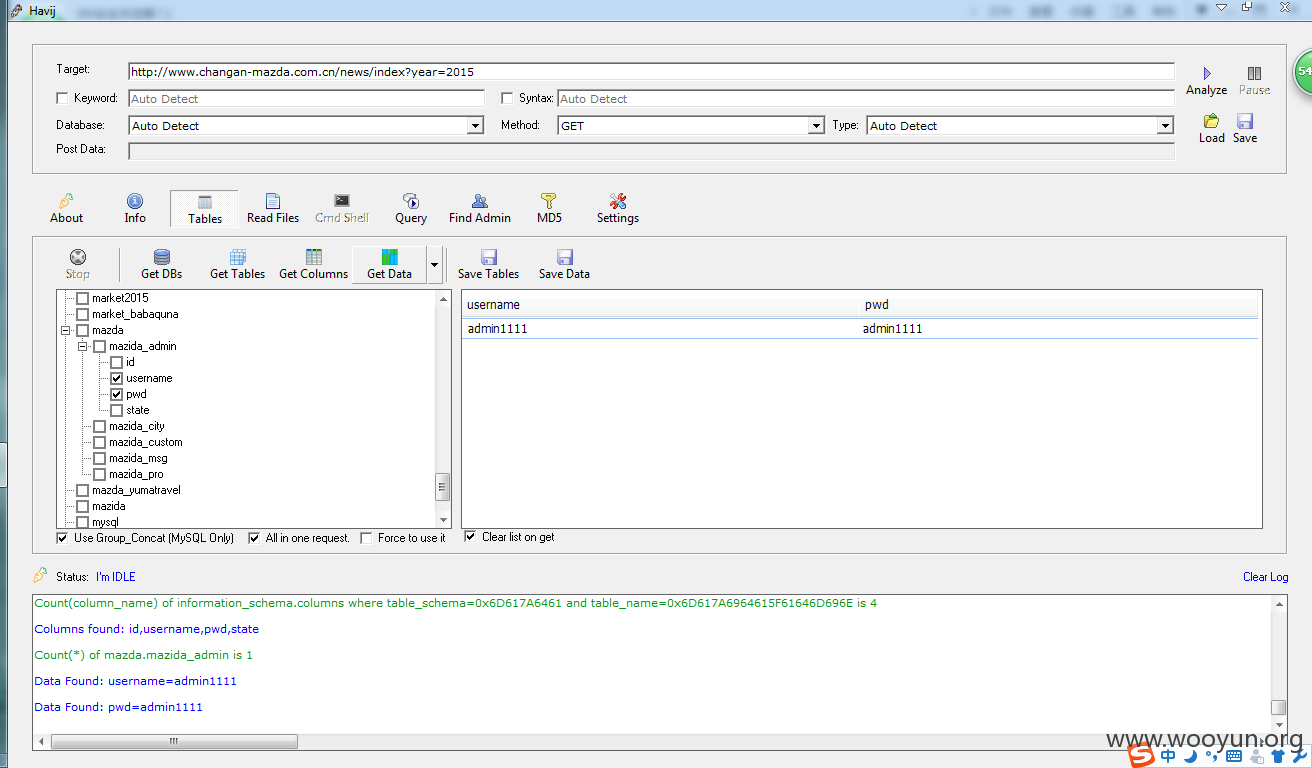The width and height of the screenshot is (1312, 768).
Task: Uncheck the pwd column checkbox
Action: tap(116, 394)
